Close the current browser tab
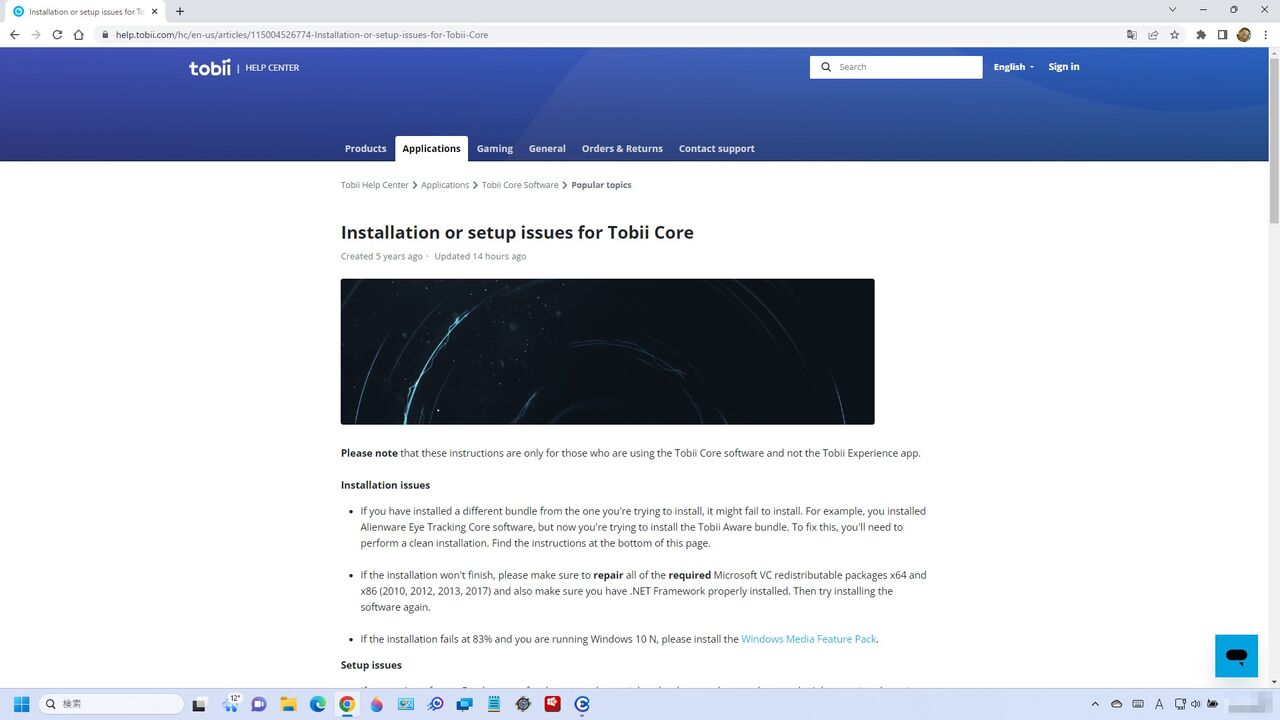The height and width of the screenshot is (720, 1280). click(155, 11)
